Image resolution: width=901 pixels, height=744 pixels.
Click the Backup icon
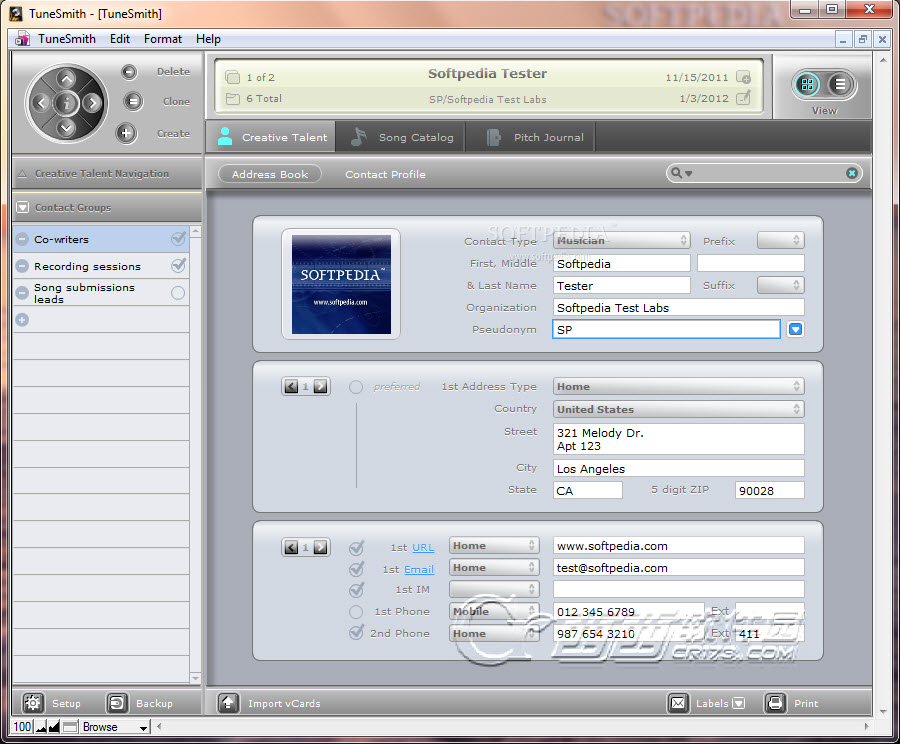[x=117, y=703]
